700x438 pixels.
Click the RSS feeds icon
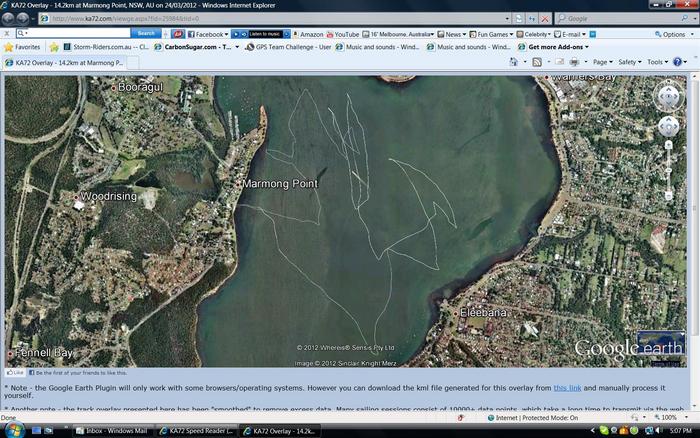click(x=538, y=62)
